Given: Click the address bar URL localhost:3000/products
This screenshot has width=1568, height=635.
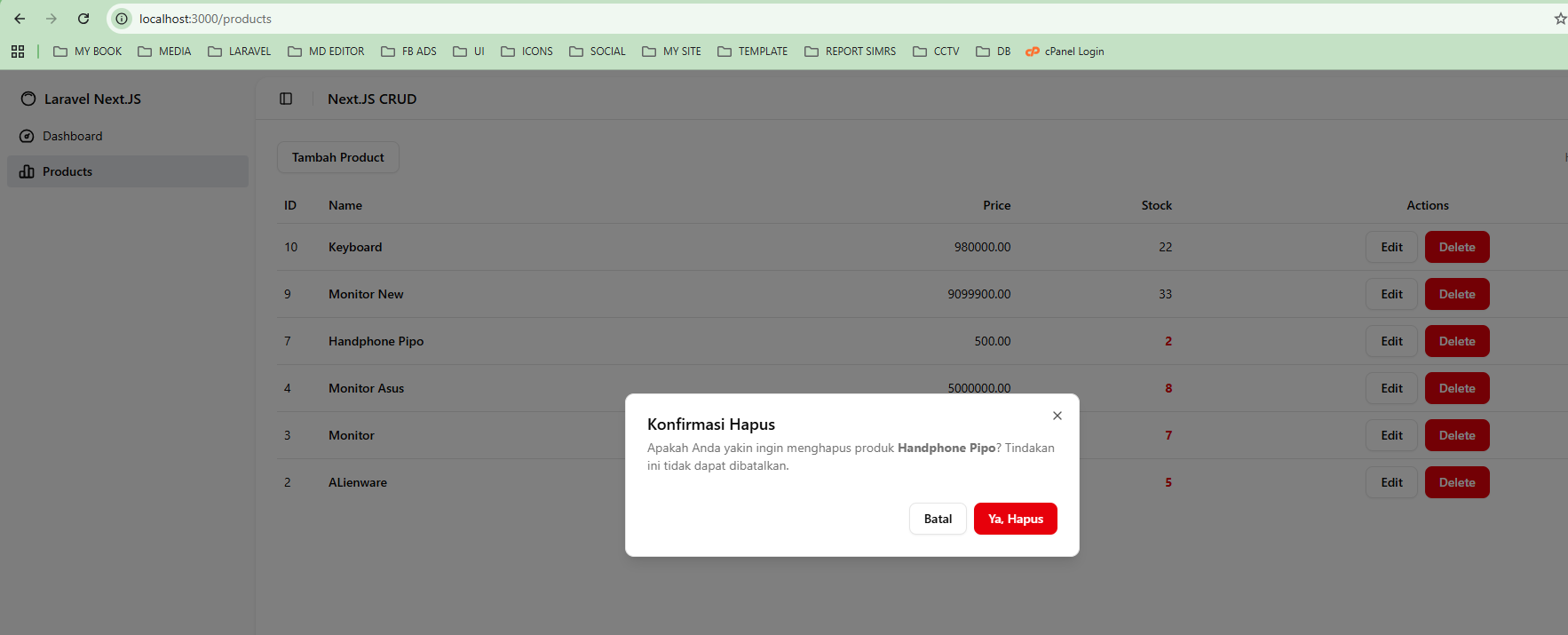Looking at the screenshot, I should (205, 19).
